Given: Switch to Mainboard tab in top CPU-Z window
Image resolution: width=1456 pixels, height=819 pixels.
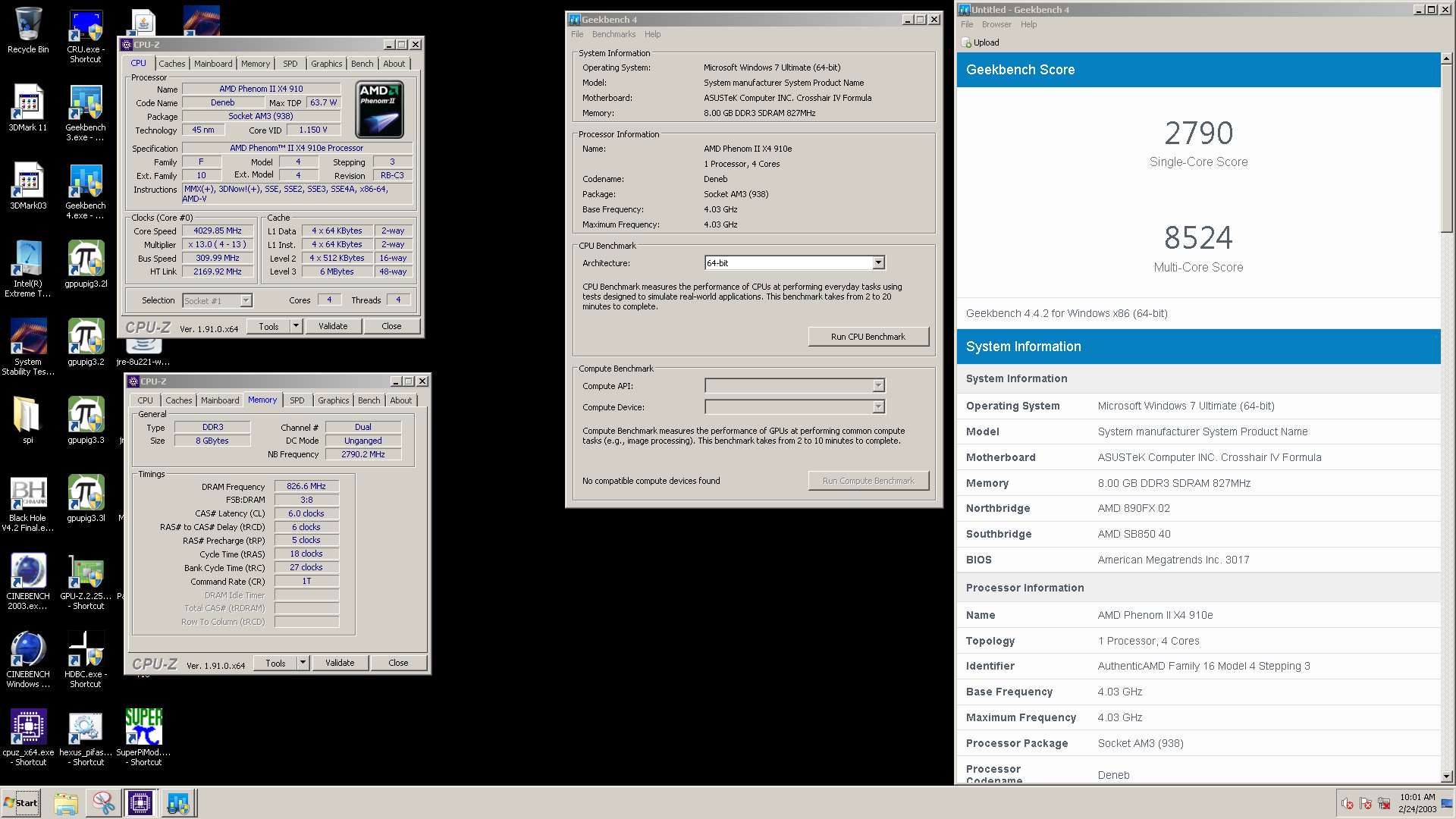Looking at the screenshot, I should (213, 64).
